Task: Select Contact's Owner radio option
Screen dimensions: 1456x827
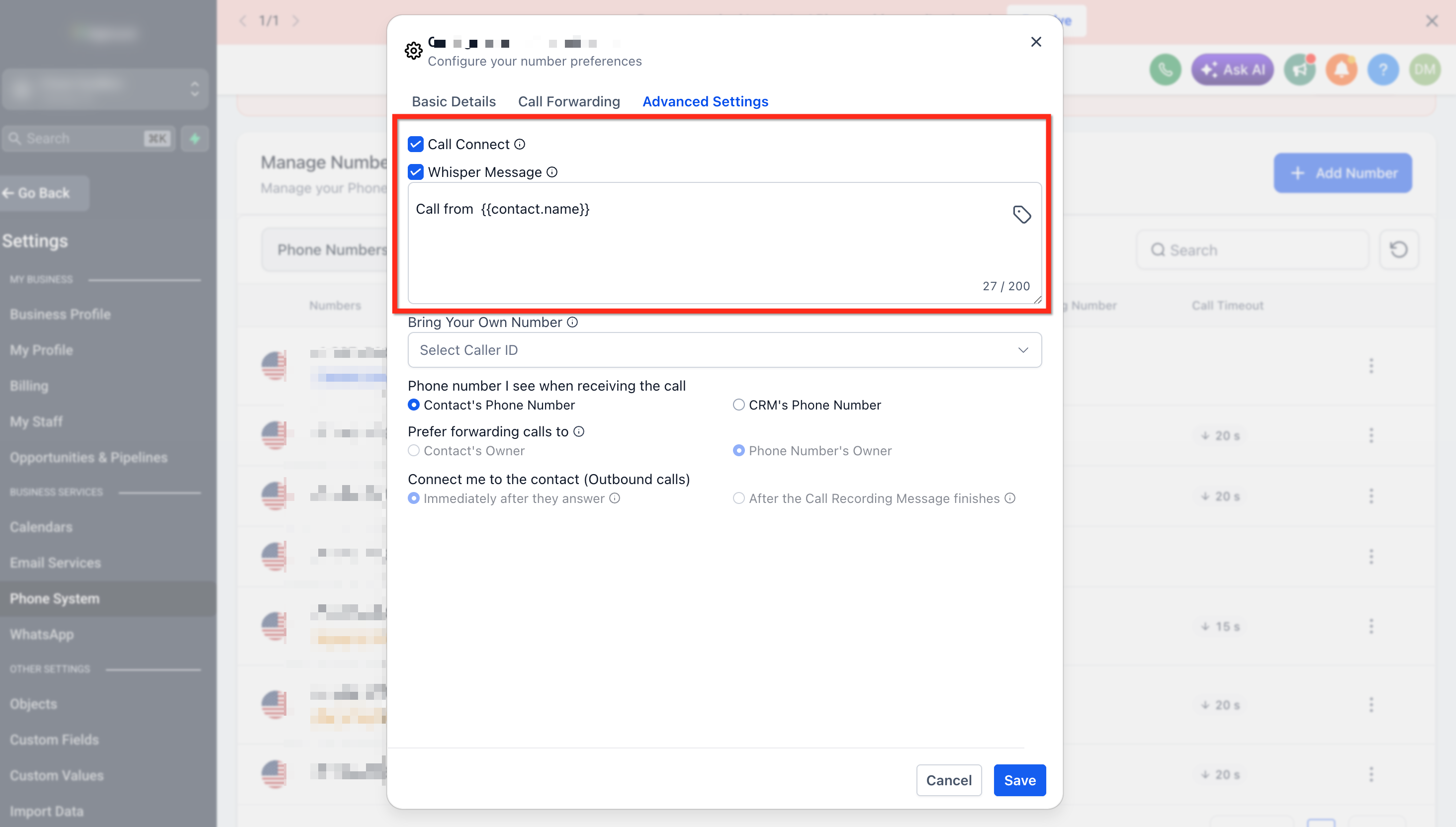Action: (x=414, y=450)
